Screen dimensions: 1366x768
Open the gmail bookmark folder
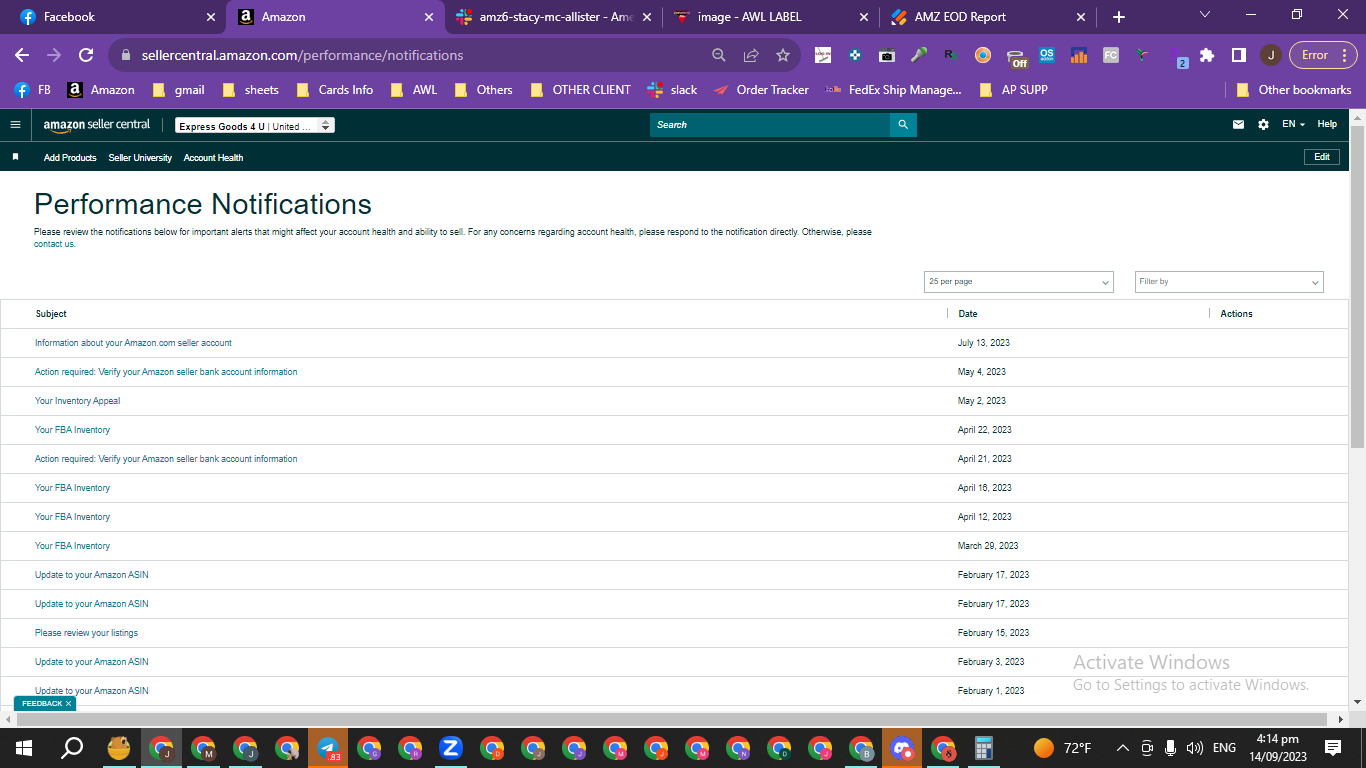pyautogui.click(x=179, y=90)
